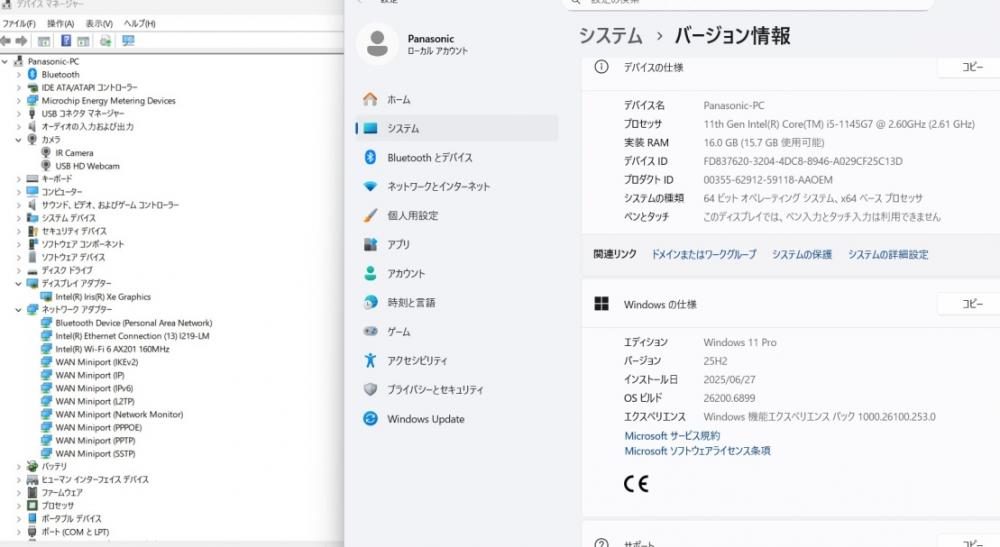Collapse the Panasonic-PC root node
Image resolution: width=1000 pixels, height=547 pixels.
click(x=5, y=62)
